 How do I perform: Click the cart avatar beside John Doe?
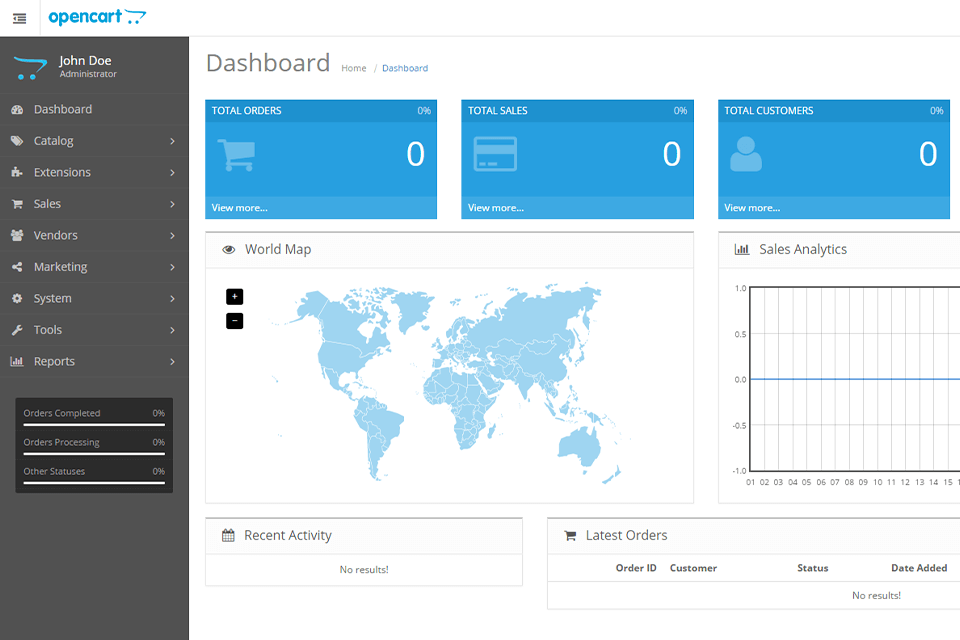(x=30, y=67)
